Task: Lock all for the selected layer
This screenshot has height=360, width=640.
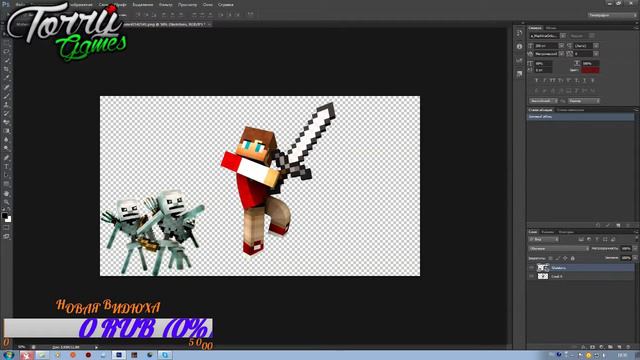Action: point(573,258)
